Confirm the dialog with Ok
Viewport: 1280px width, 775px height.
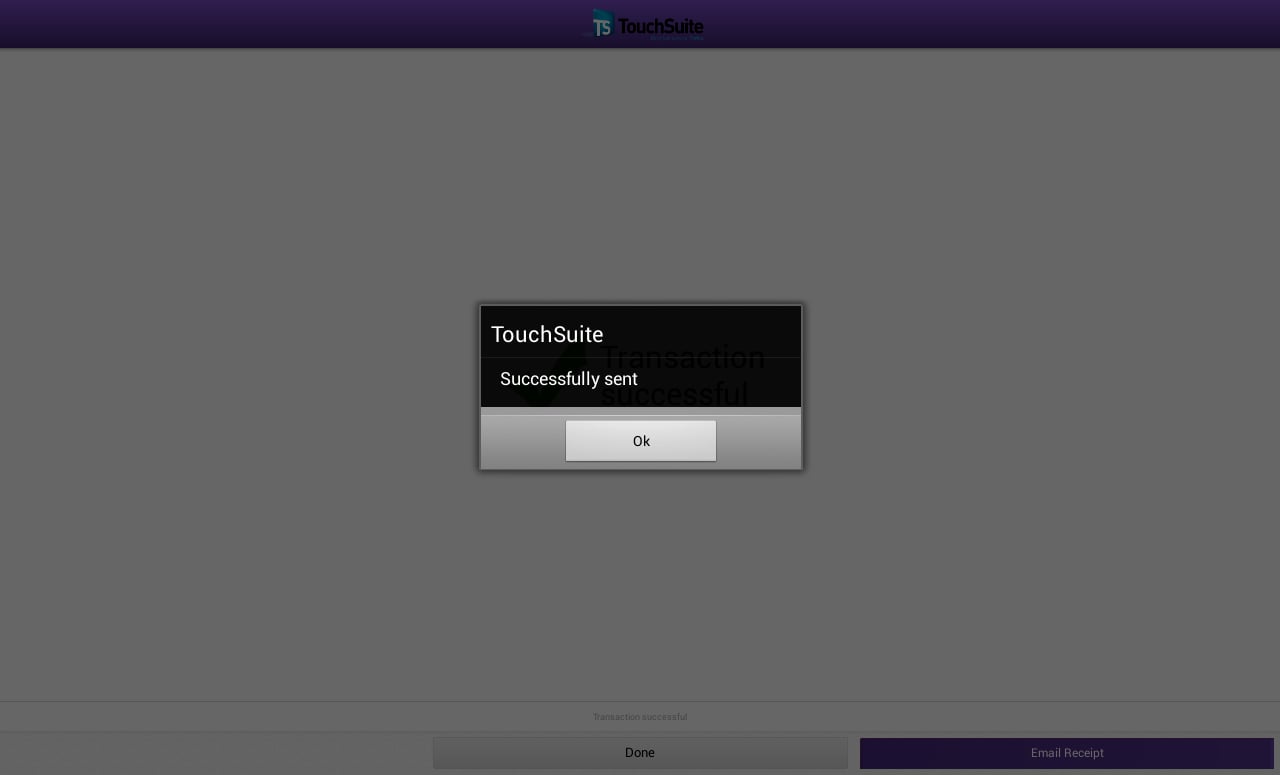coord(641,441)
